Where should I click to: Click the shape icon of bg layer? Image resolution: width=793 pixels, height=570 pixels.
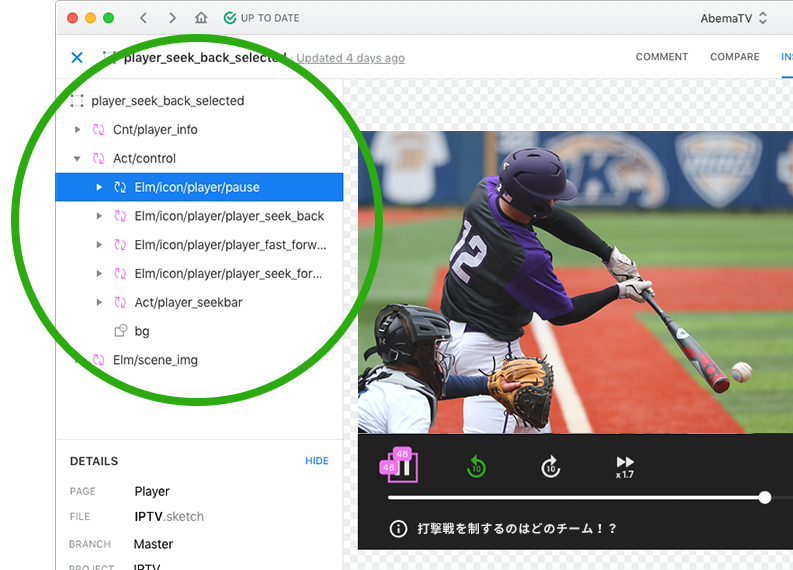pyautogui.click(x=120, y=331)
